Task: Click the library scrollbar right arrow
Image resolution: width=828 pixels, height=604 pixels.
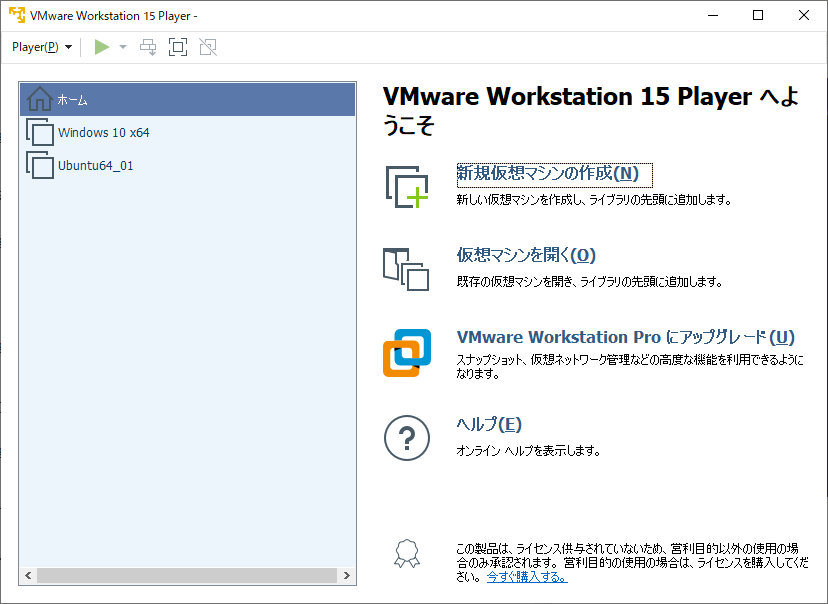Action: 347,576
